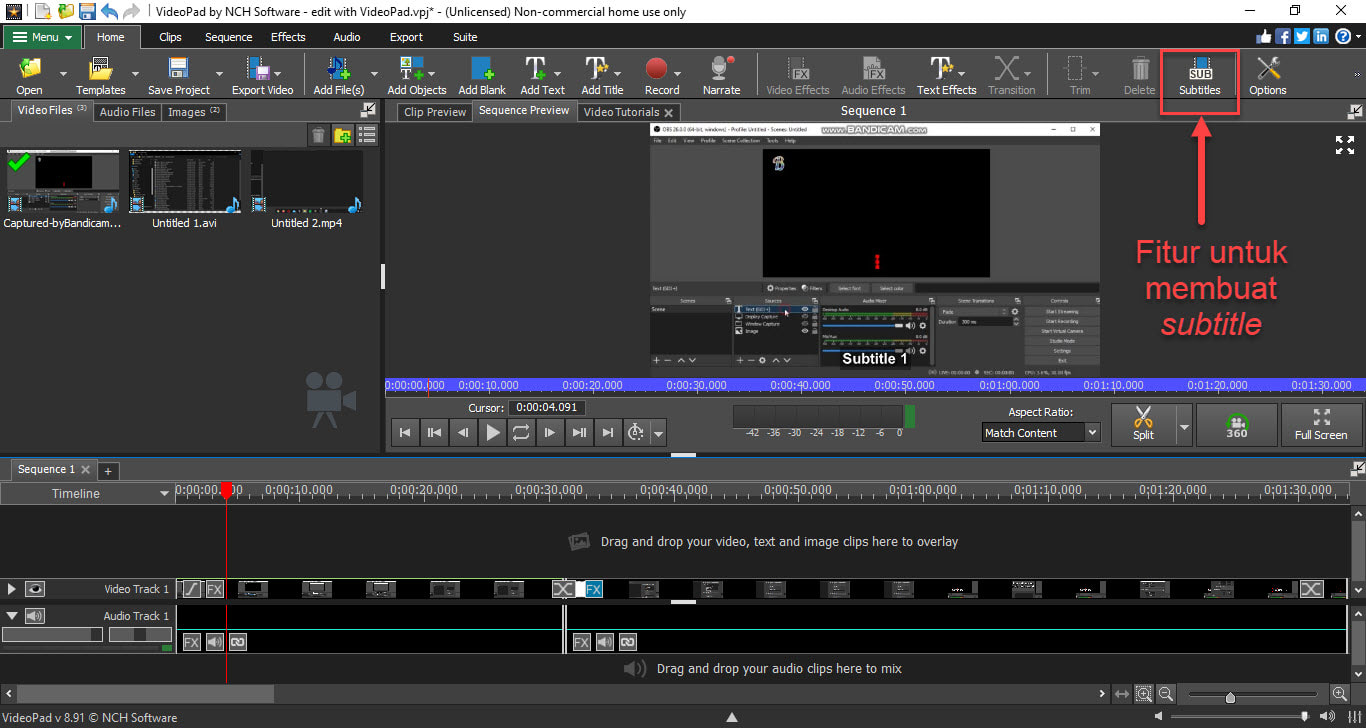This screenshot has height=728, width=1366.
Task: Click the new bin folder icon
Action: coord(343,135)
